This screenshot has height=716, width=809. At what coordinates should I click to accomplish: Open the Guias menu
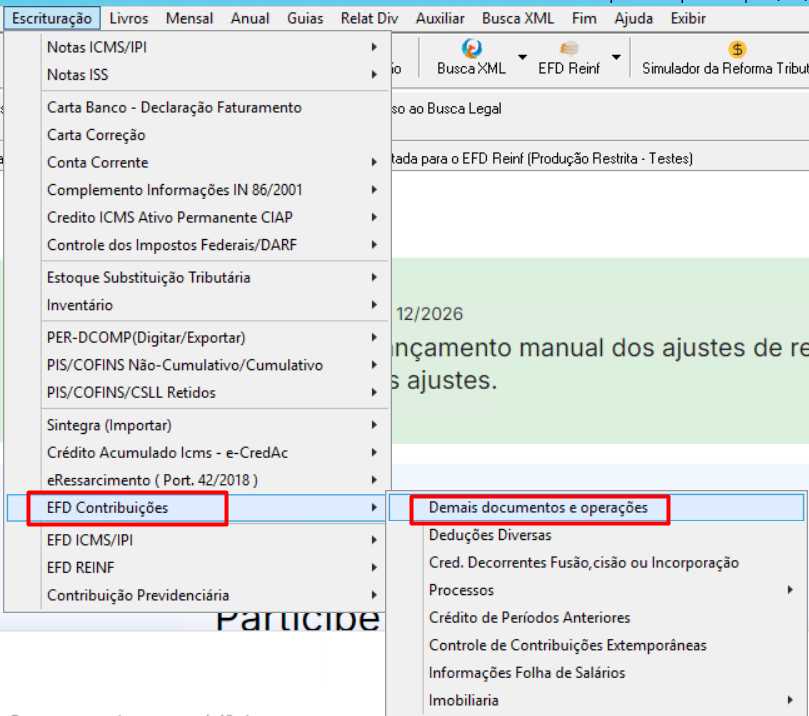[x=305, y=19]
